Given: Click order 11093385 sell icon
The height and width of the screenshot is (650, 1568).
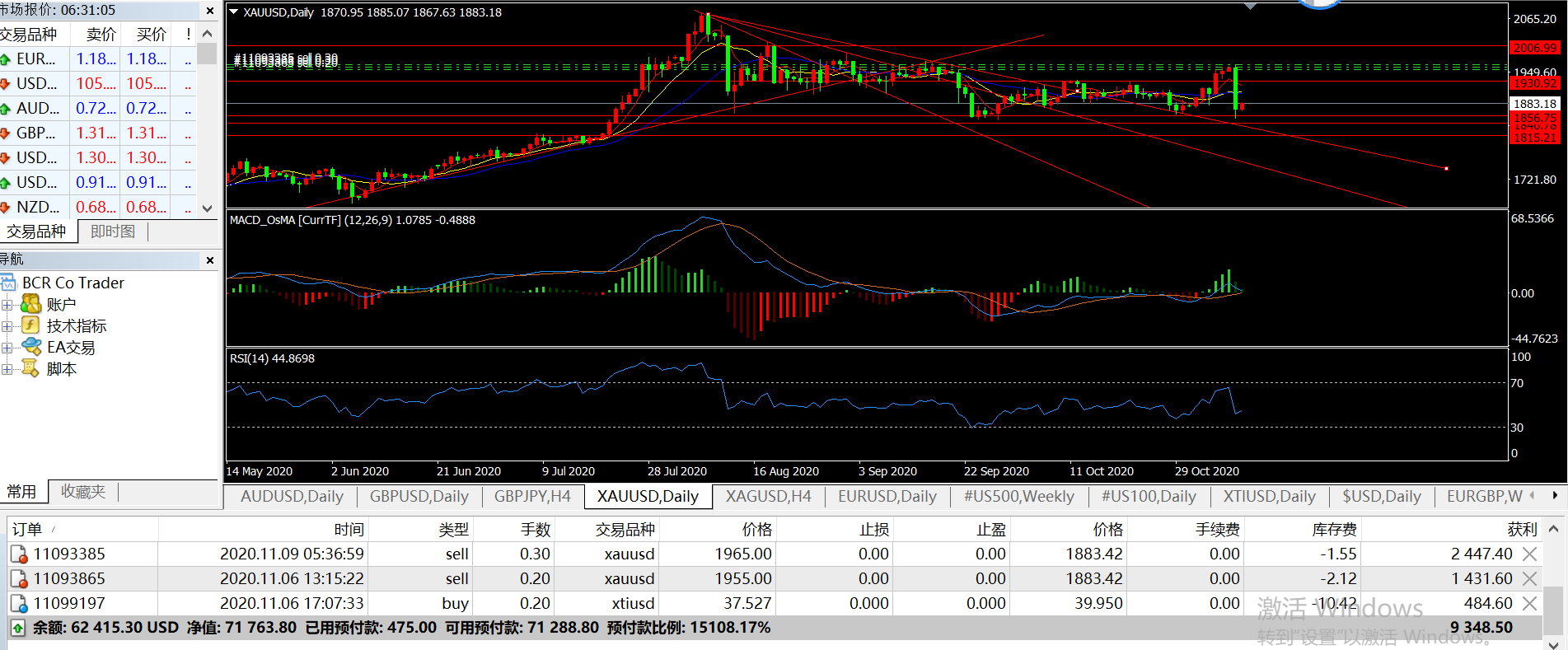Looking at the screenshot, I should click(18, 554).
